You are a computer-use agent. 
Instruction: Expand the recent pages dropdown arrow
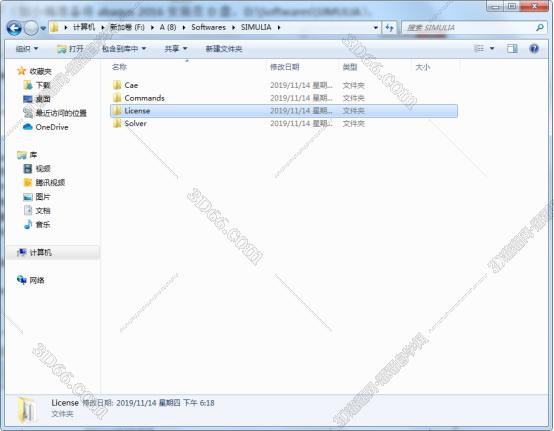[43, 28]
